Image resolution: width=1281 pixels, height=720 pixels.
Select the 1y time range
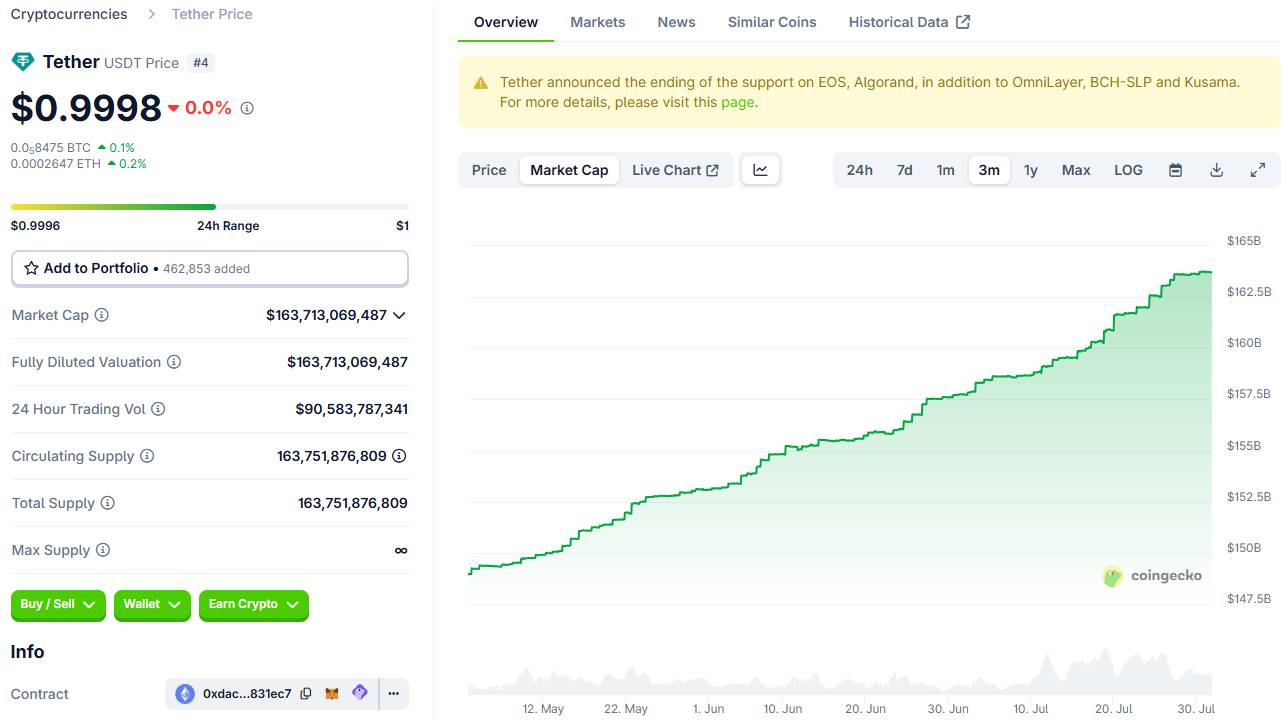[1031, 170]
